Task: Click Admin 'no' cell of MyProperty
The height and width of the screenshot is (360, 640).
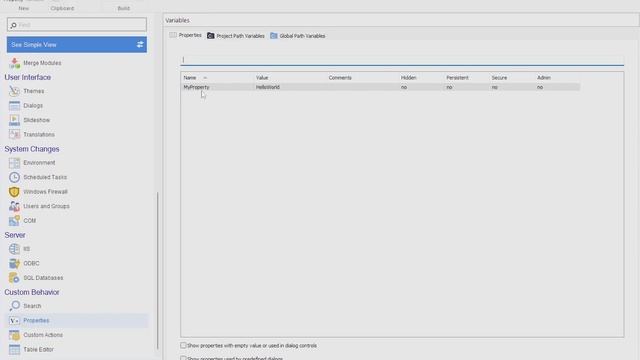Action: (x=540, y=87)
